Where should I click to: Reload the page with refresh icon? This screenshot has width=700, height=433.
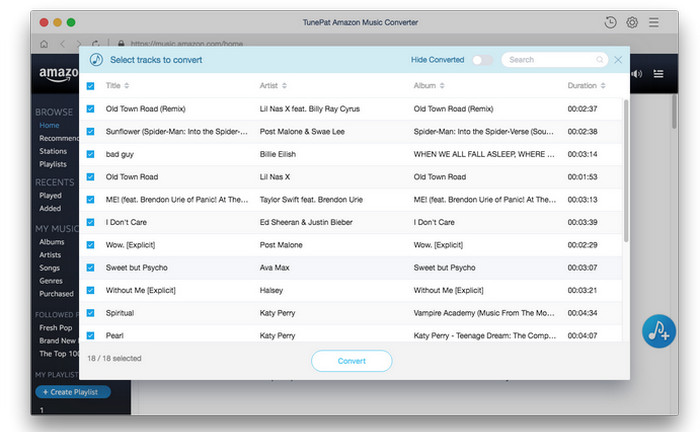pyautogui.click(x=96, y=44)
